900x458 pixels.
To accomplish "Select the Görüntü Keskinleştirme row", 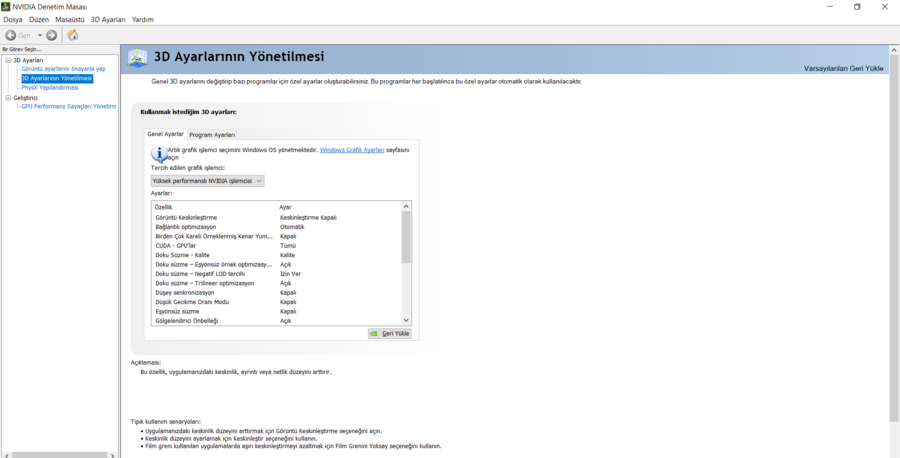I will [x=276, y=218].
